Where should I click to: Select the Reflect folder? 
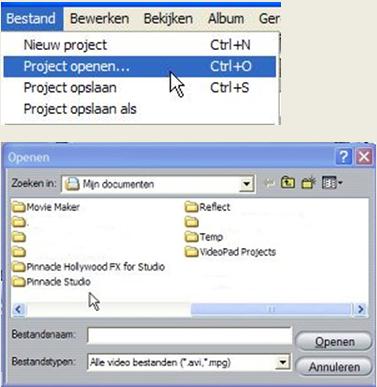(207, 207)
